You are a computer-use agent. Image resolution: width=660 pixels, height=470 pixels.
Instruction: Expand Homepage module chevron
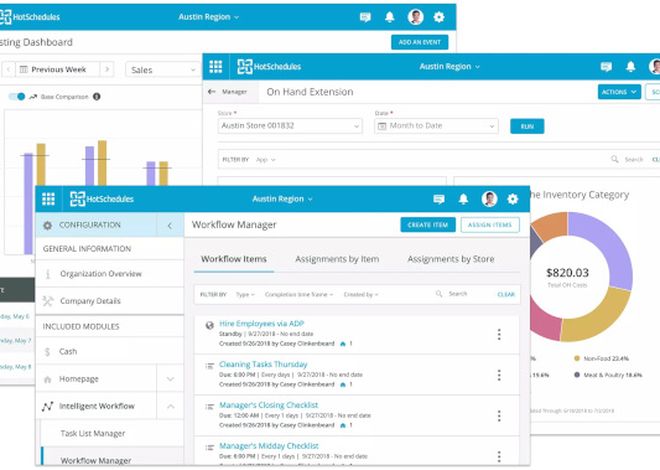(x=170, y=379)
